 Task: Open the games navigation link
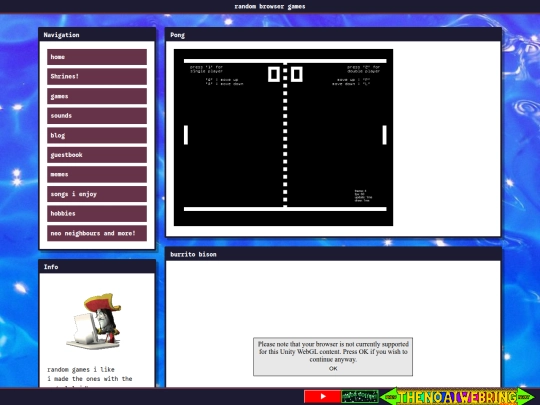coord(97,96)
